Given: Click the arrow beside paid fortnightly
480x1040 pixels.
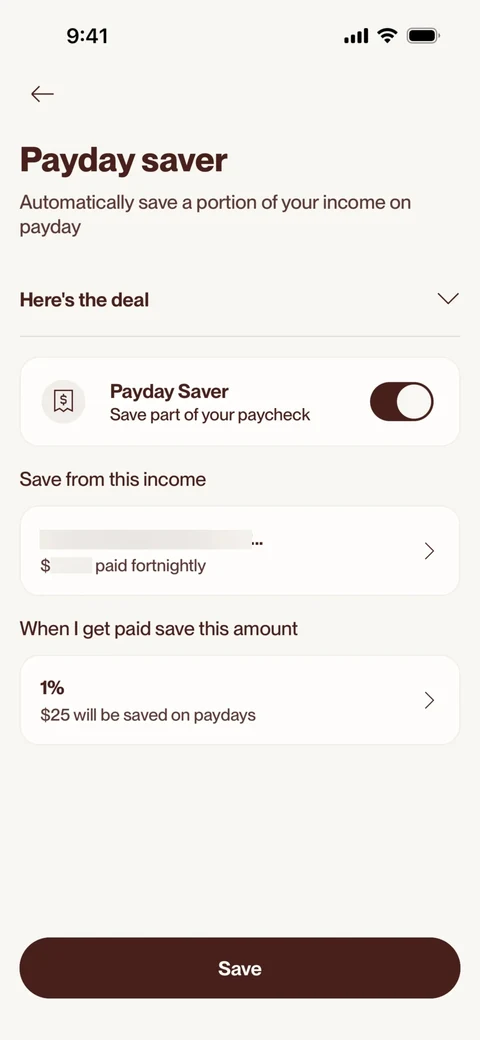Looking at the screenshot, I should pos(430,551).
